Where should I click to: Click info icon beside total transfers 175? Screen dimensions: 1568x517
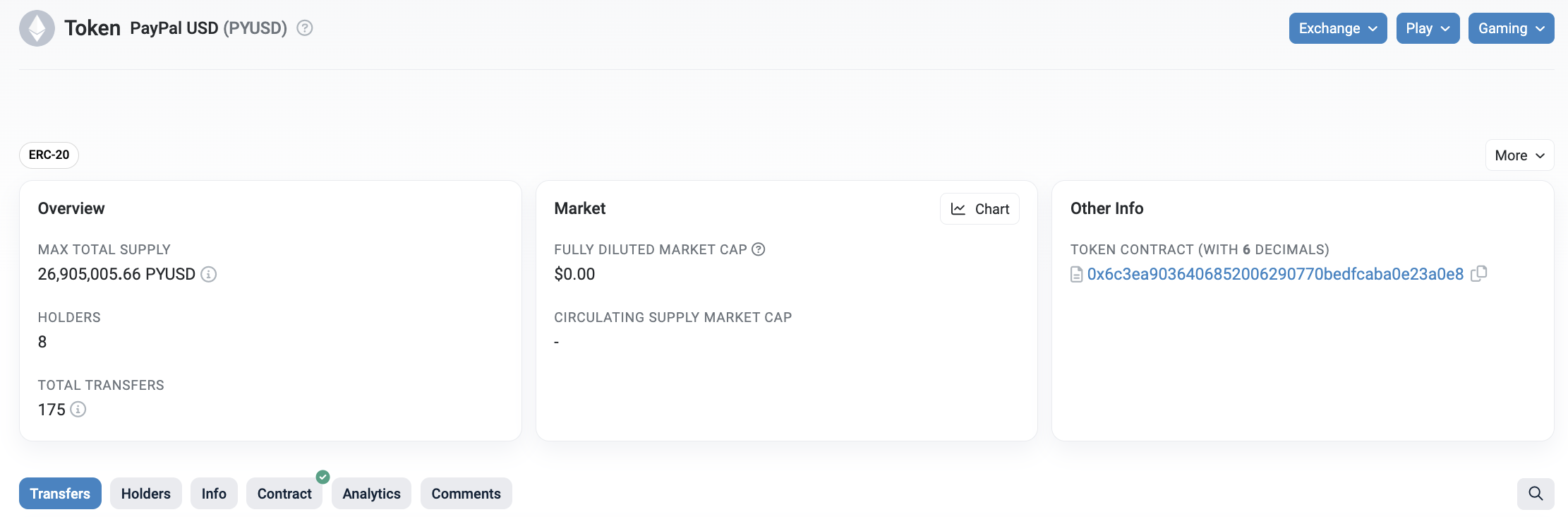coord(78,410)
